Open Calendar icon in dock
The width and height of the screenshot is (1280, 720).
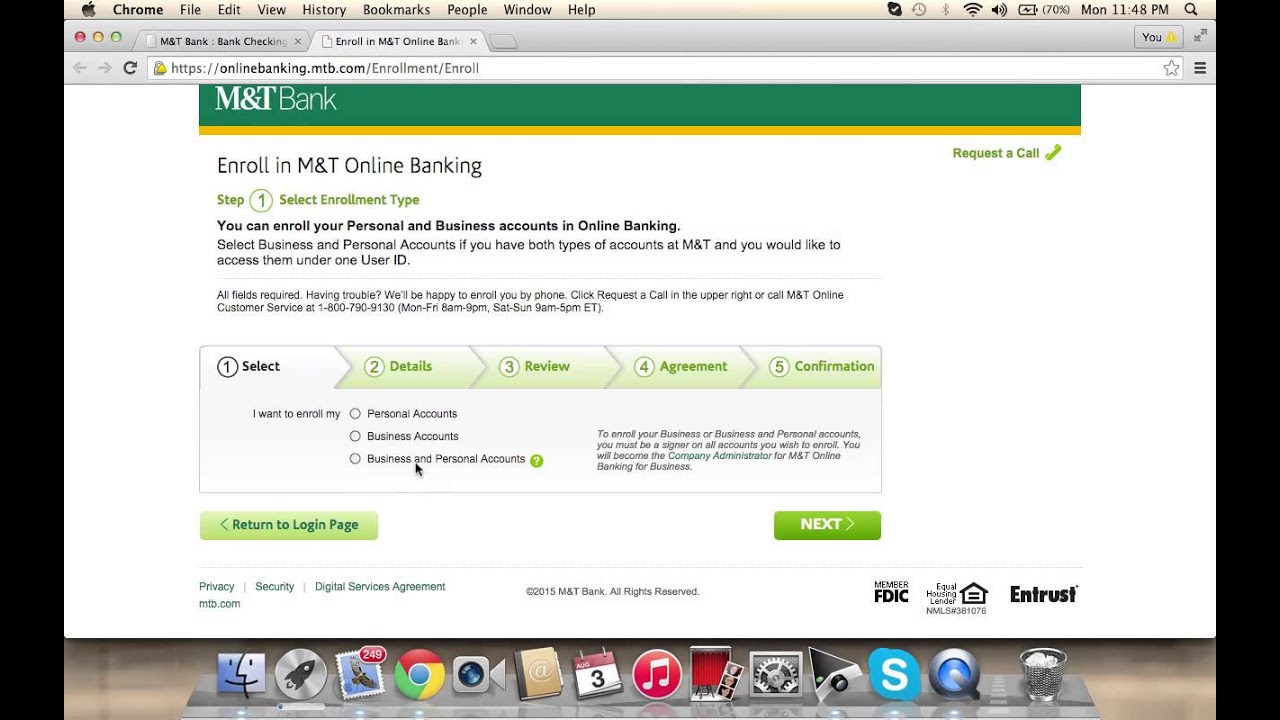tap(597, 675)
